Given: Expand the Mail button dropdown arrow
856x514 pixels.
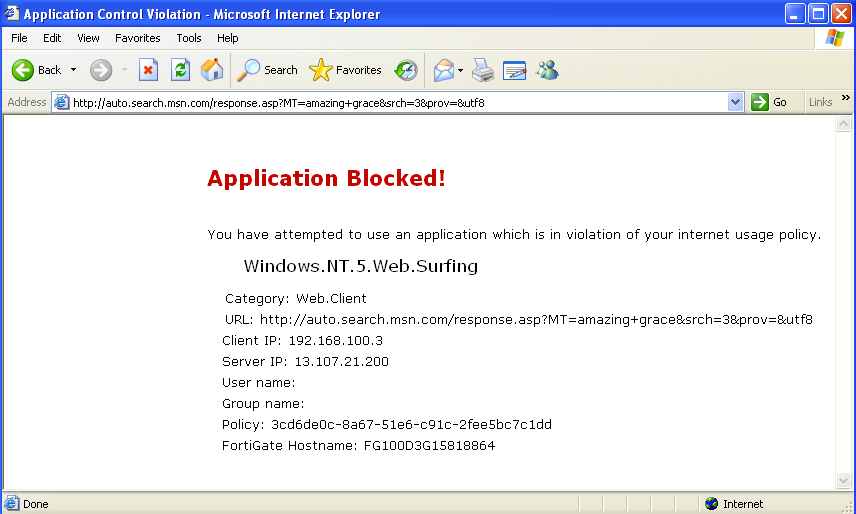Looking at the screenshot, I should [x=460, y=70].
